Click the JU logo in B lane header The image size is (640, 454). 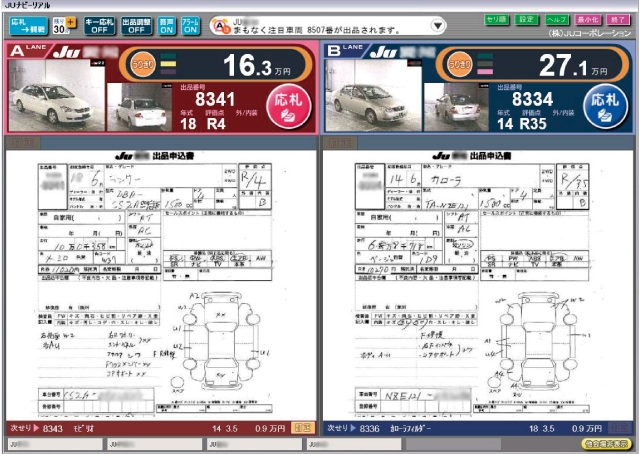(384, 52)
